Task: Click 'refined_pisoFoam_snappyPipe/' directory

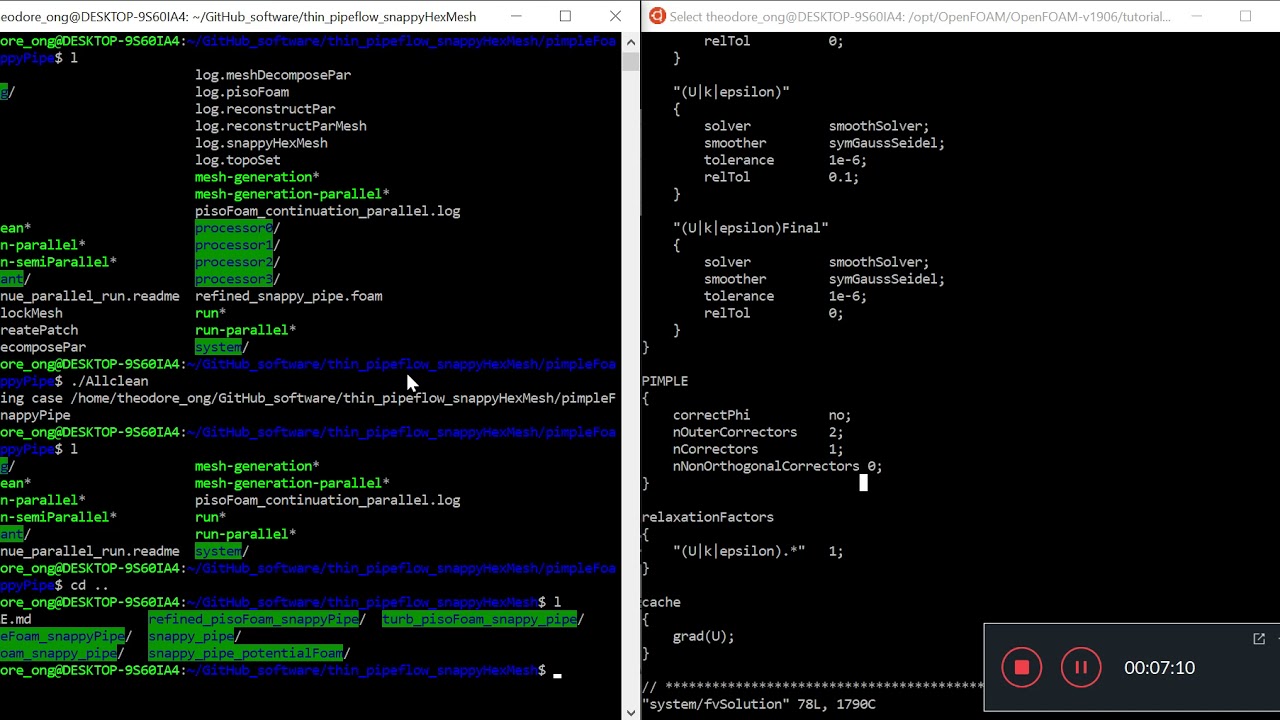Action: (257, 619)
